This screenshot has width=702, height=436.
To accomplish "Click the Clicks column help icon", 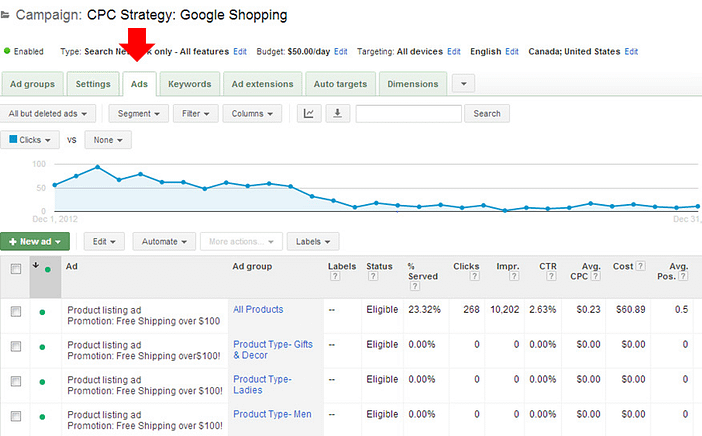I will pyautogui.click(x=475, y=276).
